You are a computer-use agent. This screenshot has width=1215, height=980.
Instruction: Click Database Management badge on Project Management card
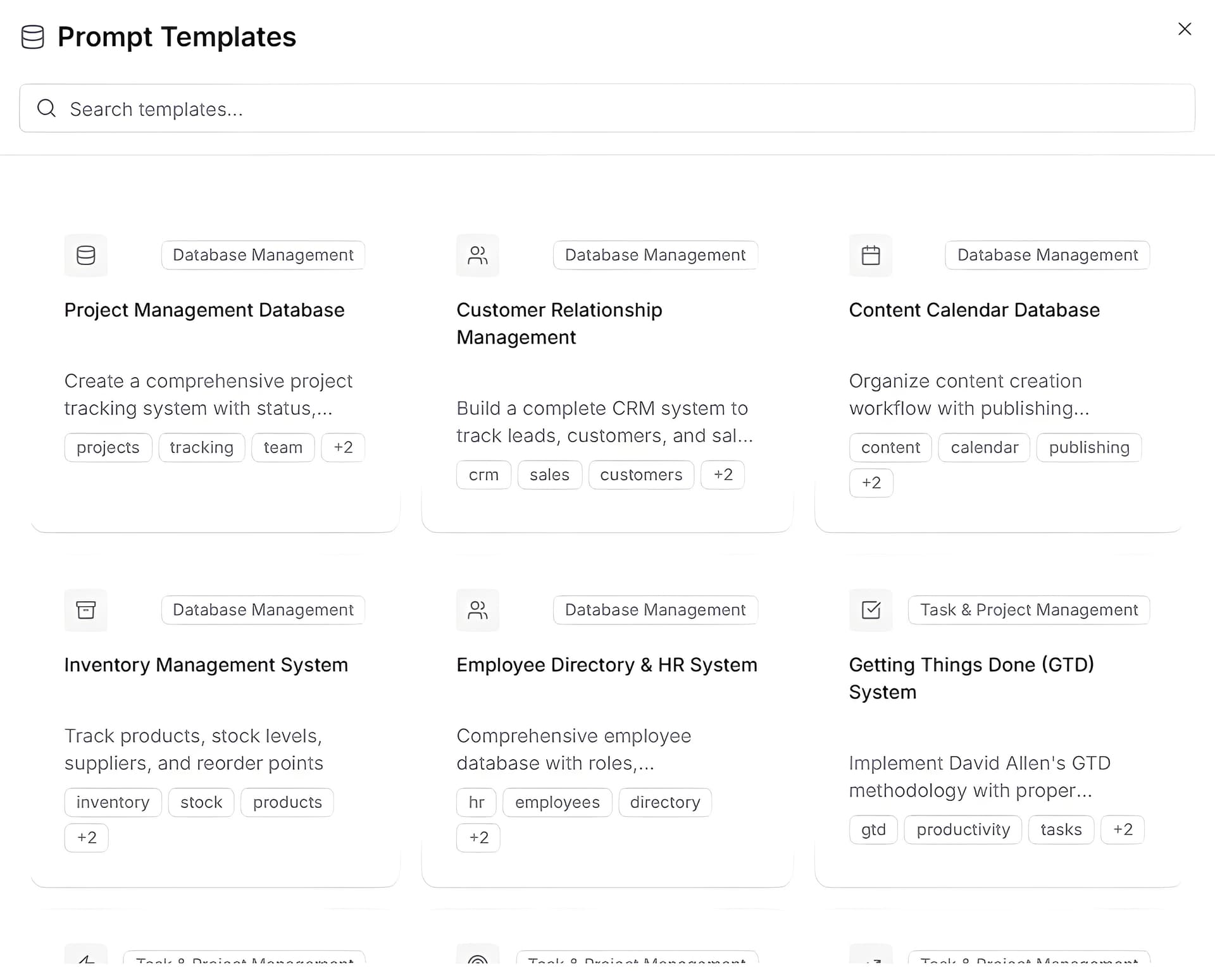pos(263,255)
